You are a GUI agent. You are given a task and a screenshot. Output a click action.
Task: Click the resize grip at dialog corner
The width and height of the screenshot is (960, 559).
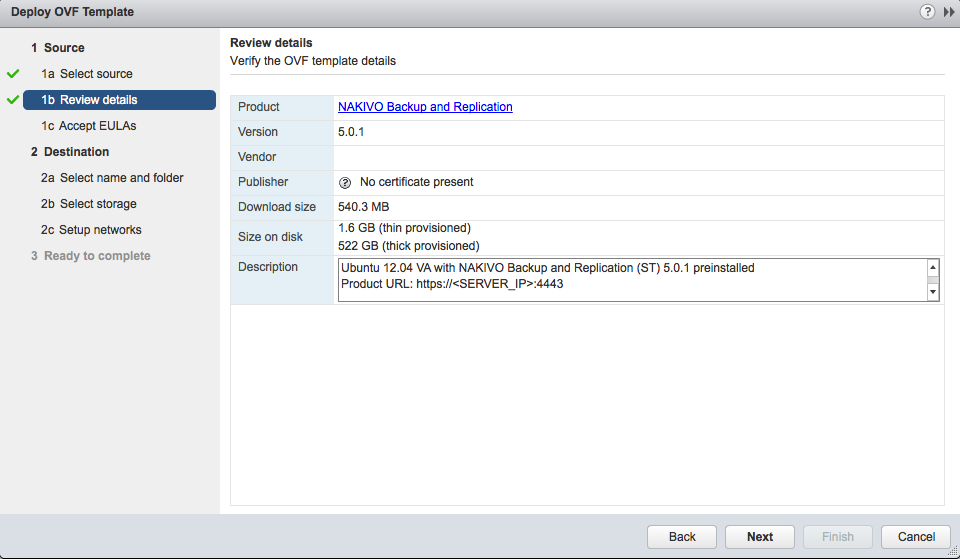tap(953, 552)
